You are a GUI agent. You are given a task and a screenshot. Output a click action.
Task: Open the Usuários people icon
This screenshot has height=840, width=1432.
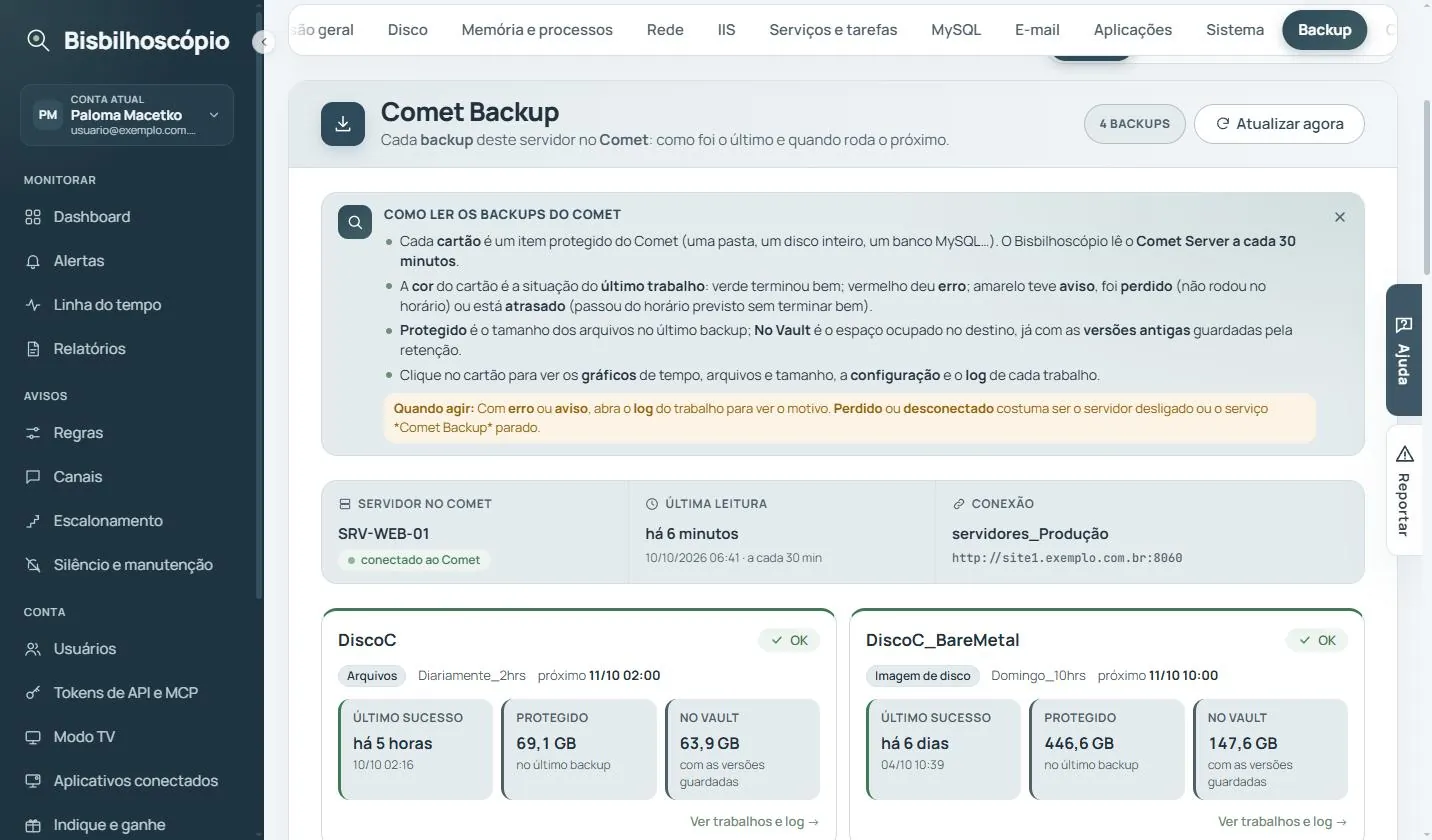[33, 649]
